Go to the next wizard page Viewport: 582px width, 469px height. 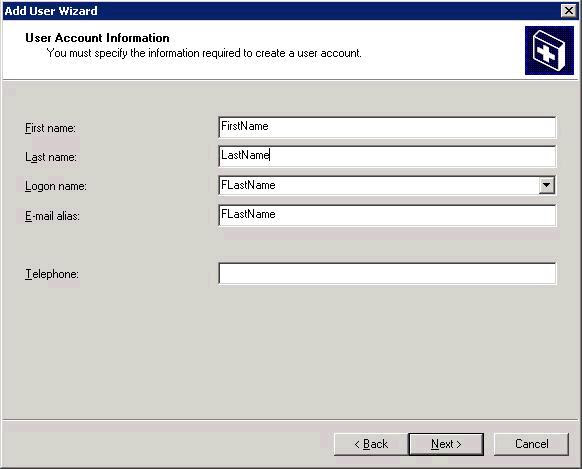[446, 444]
